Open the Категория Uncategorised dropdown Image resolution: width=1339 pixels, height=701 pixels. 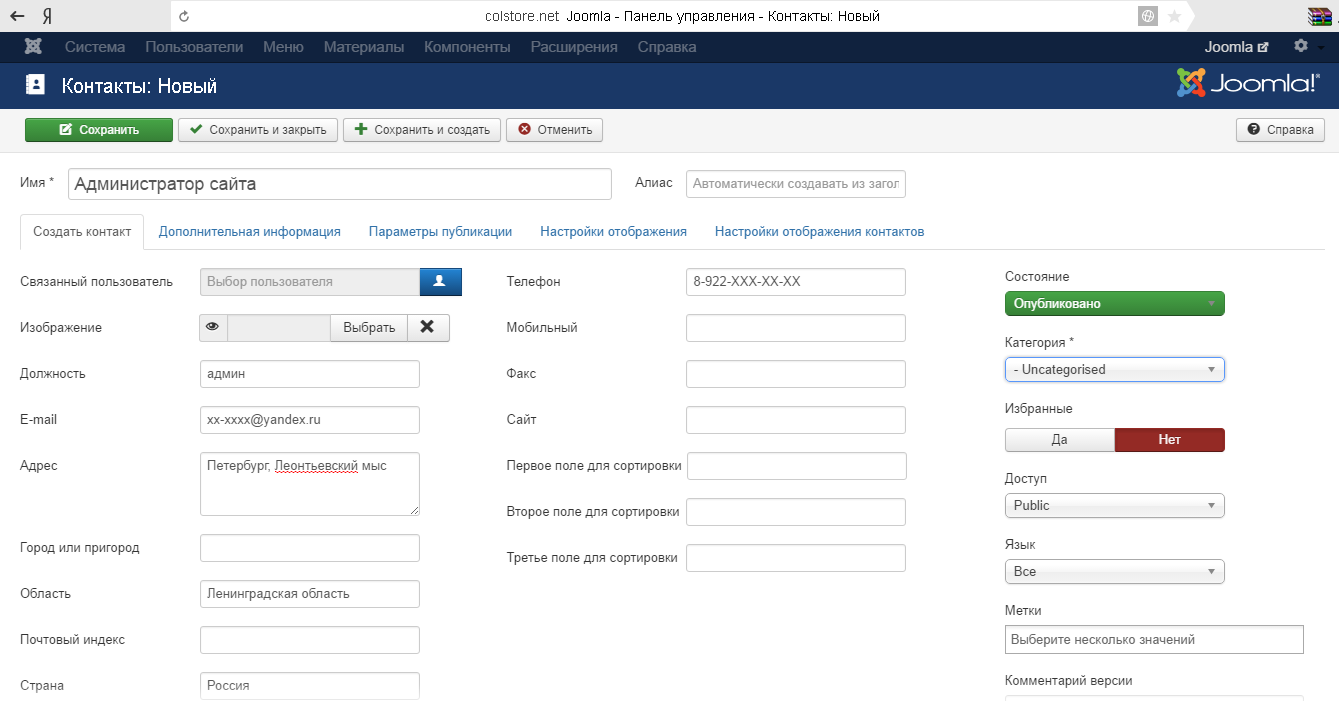[1114, 370]
